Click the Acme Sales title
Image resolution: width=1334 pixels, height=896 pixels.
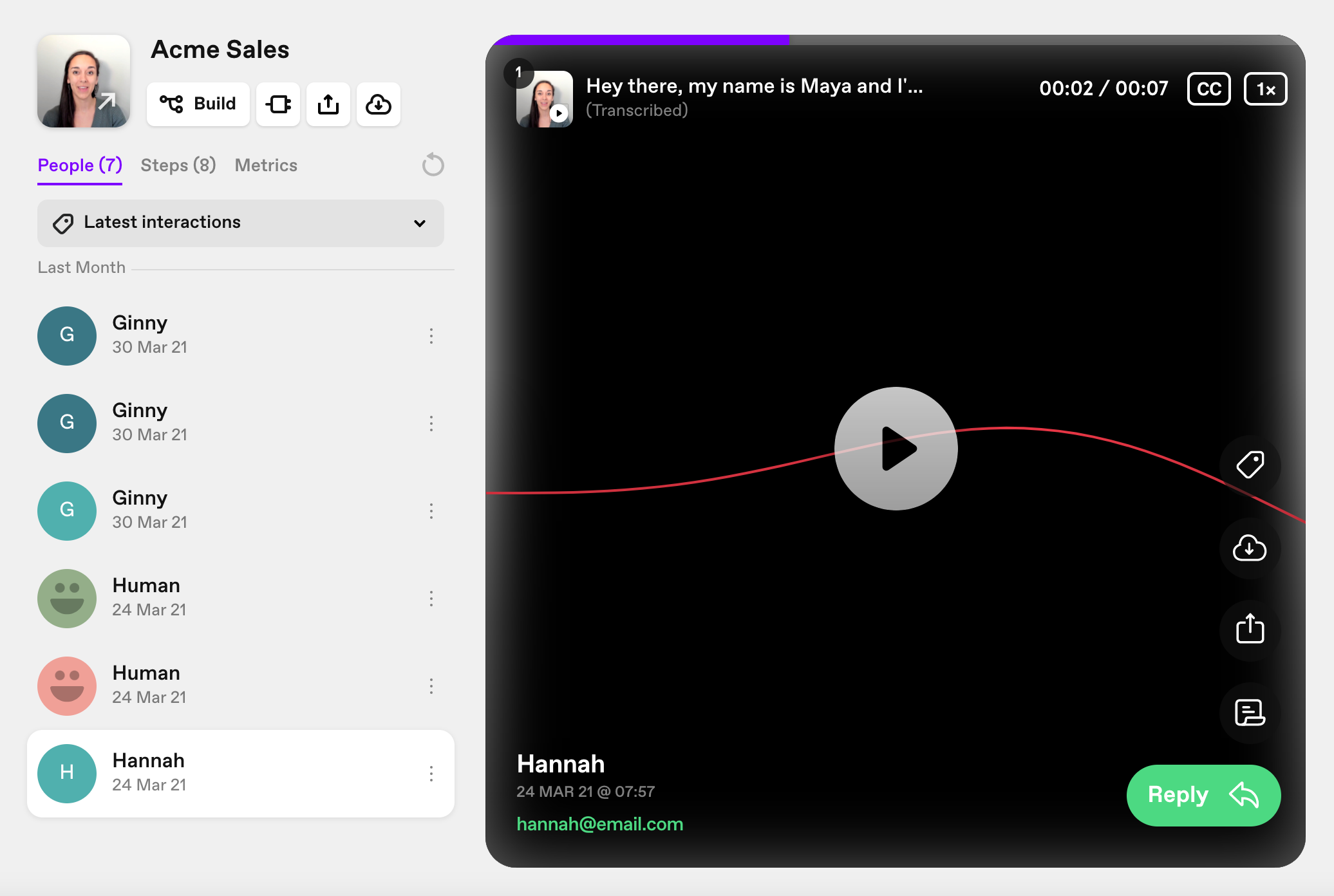click(220, 50)
